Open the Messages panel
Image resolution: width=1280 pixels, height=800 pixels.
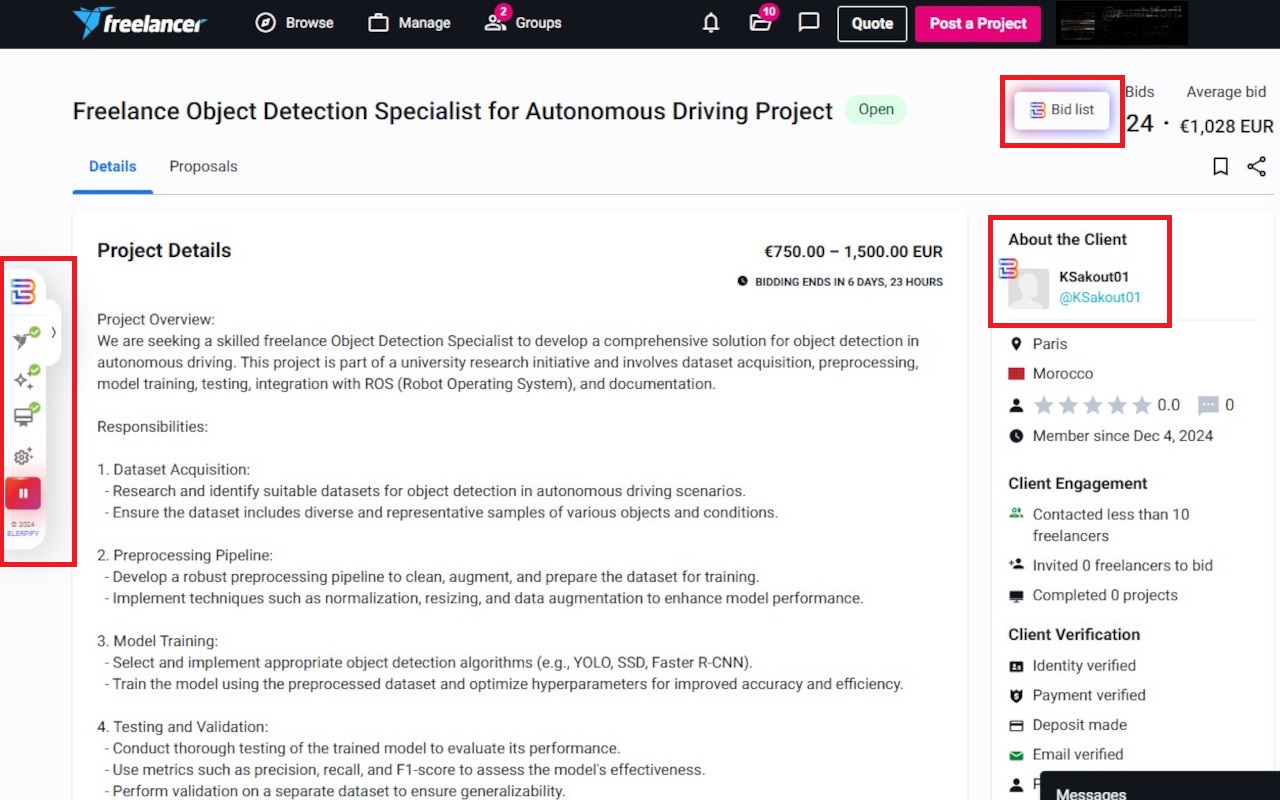click(1160, 786)
